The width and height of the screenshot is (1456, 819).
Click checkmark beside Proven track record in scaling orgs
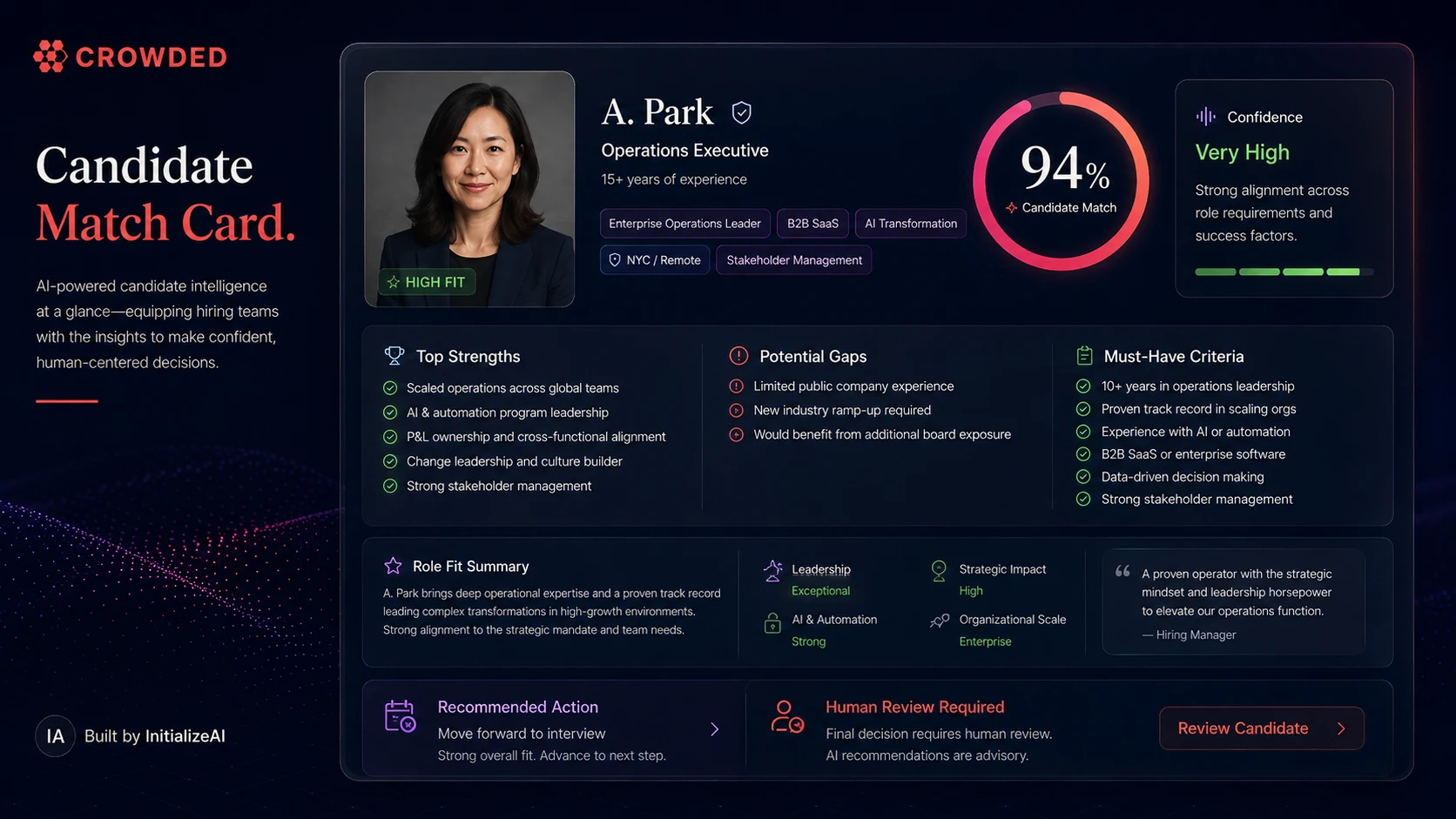coord(1083,409)
